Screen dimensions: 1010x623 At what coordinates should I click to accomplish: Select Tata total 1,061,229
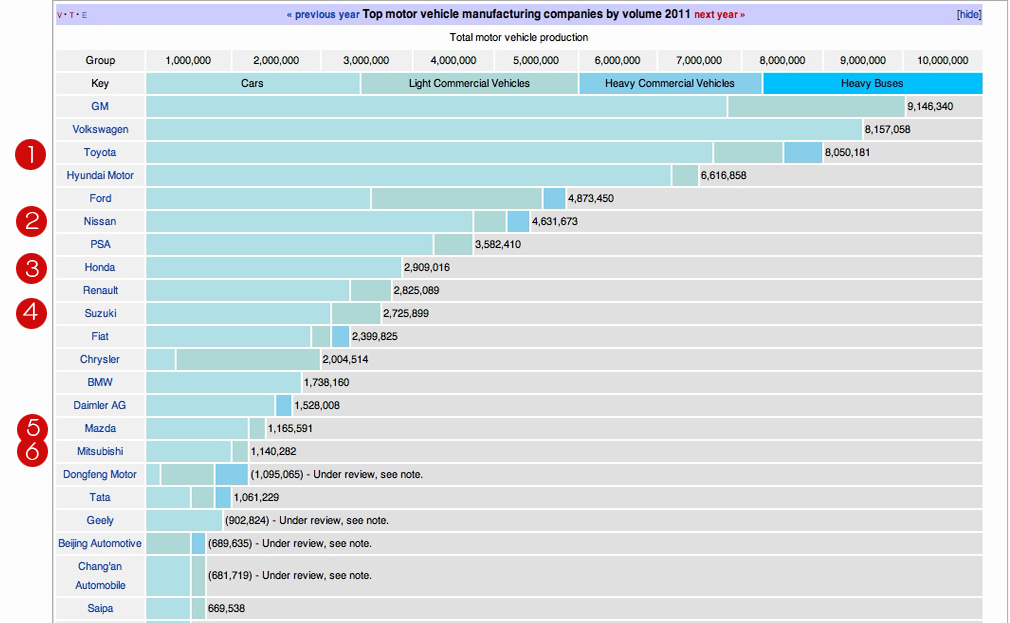[x=256, y=497]
